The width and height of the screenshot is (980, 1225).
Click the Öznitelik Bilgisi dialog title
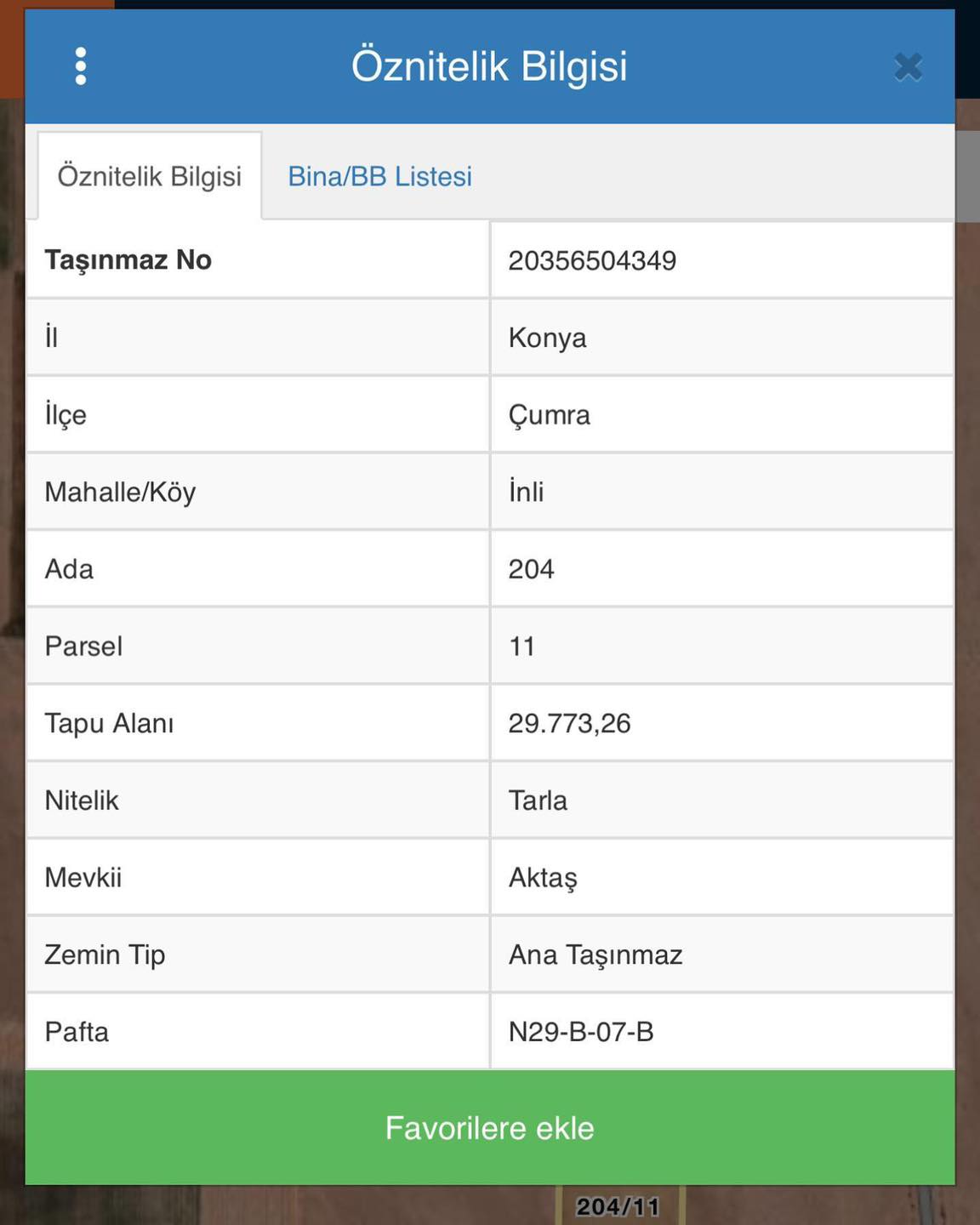(x=489, y=66)
